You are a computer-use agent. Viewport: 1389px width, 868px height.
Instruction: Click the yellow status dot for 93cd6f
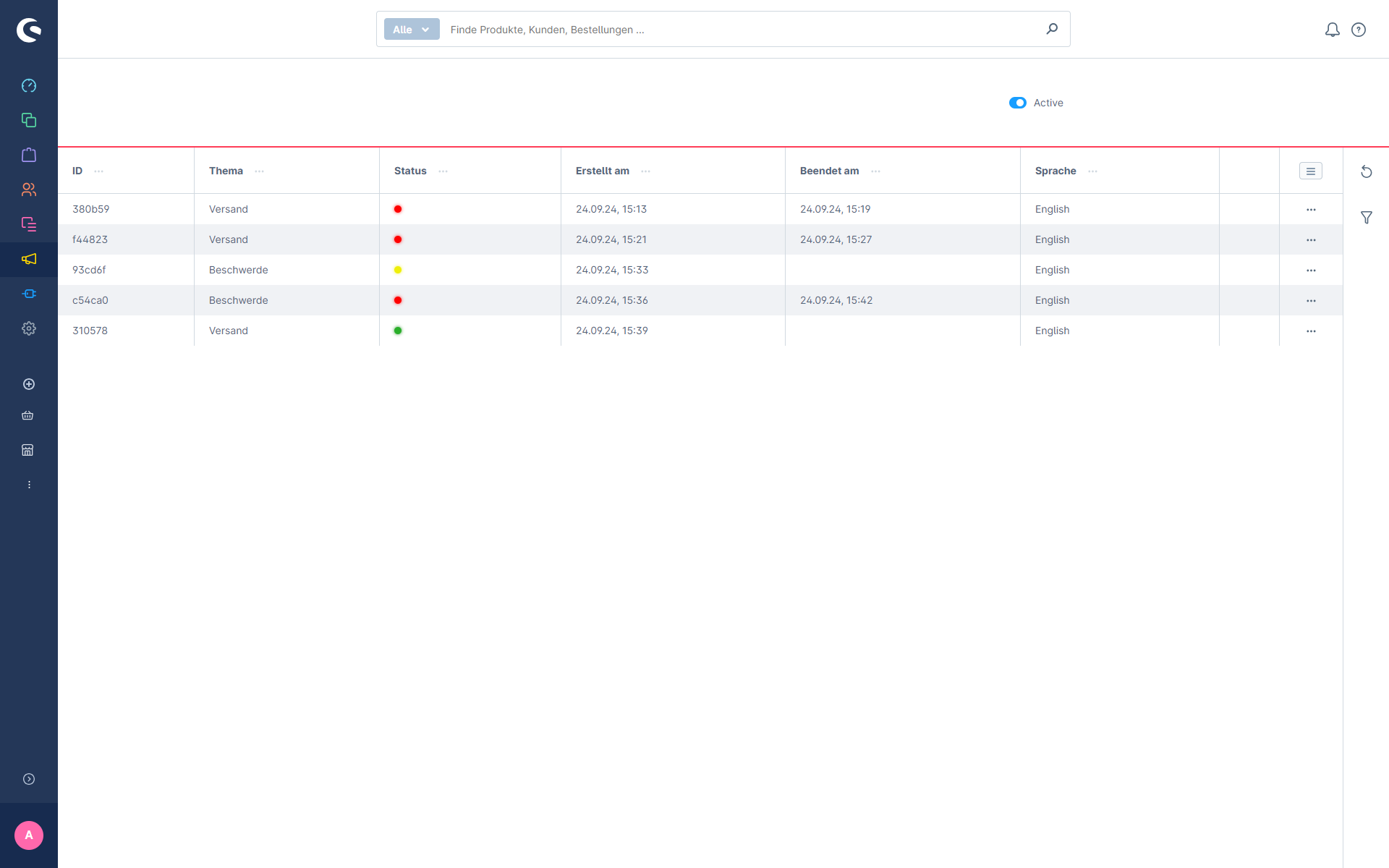coord(398,270)
